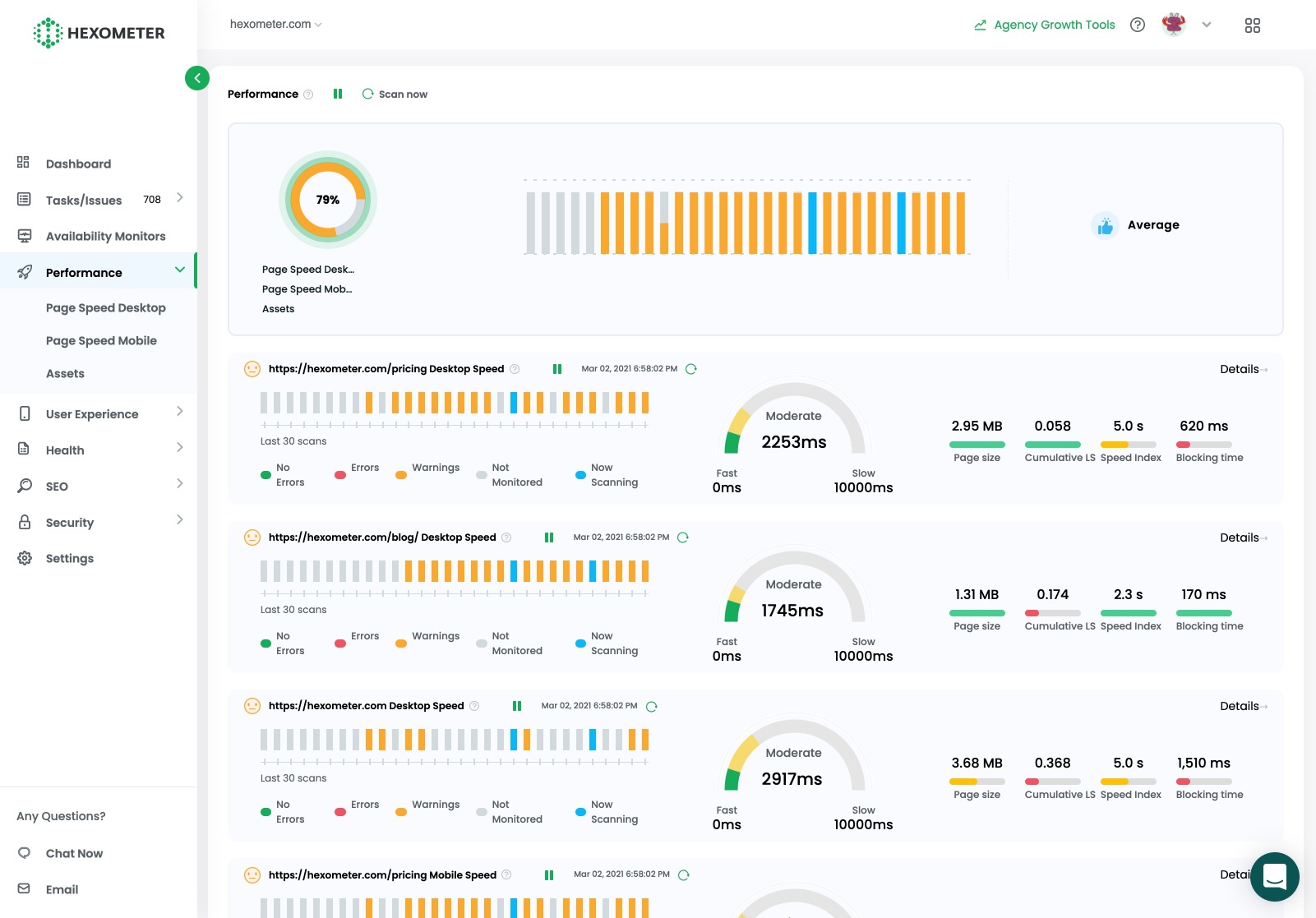Viewport: 1316px width, 918px height.
Task: Open Settings page
Action: (x=70, y=558)
